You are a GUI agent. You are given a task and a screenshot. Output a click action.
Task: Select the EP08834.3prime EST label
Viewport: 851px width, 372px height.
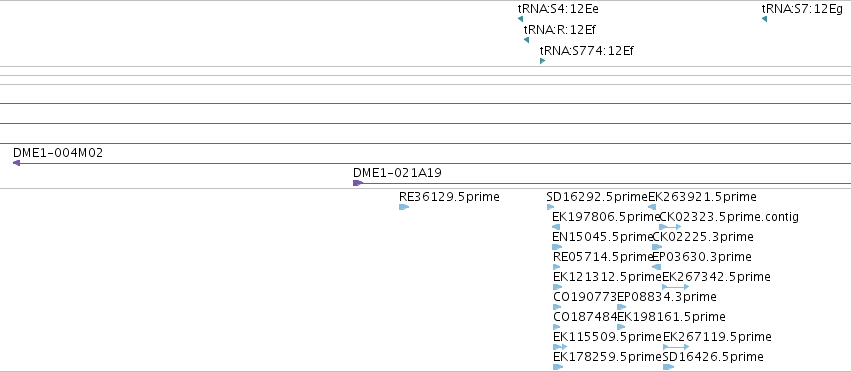pos(667,297)
